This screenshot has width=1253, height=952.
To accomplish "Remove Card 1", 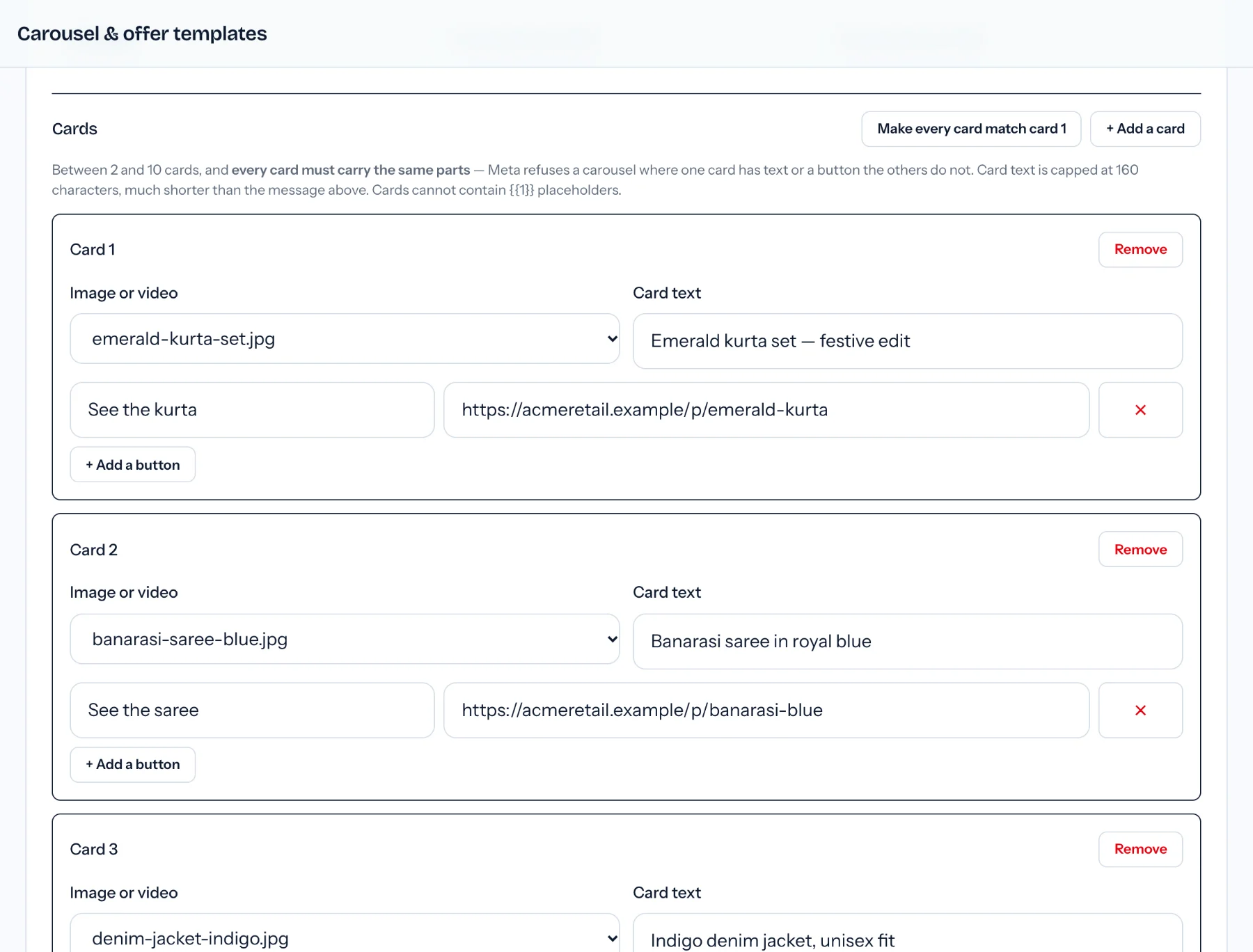I will (1140, 249).
